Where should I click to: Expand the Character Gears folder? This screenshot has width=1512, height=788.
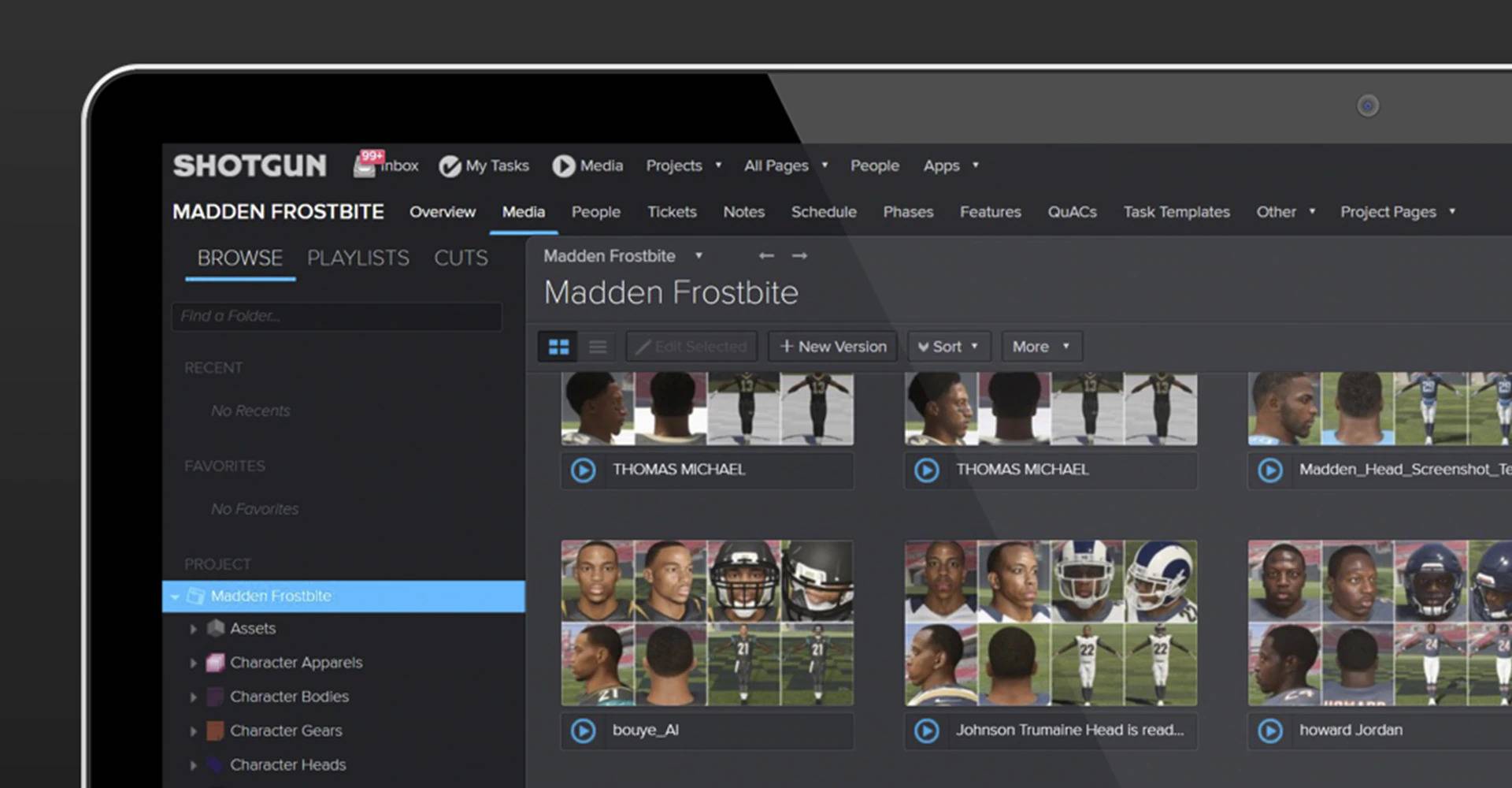(193, 731)
